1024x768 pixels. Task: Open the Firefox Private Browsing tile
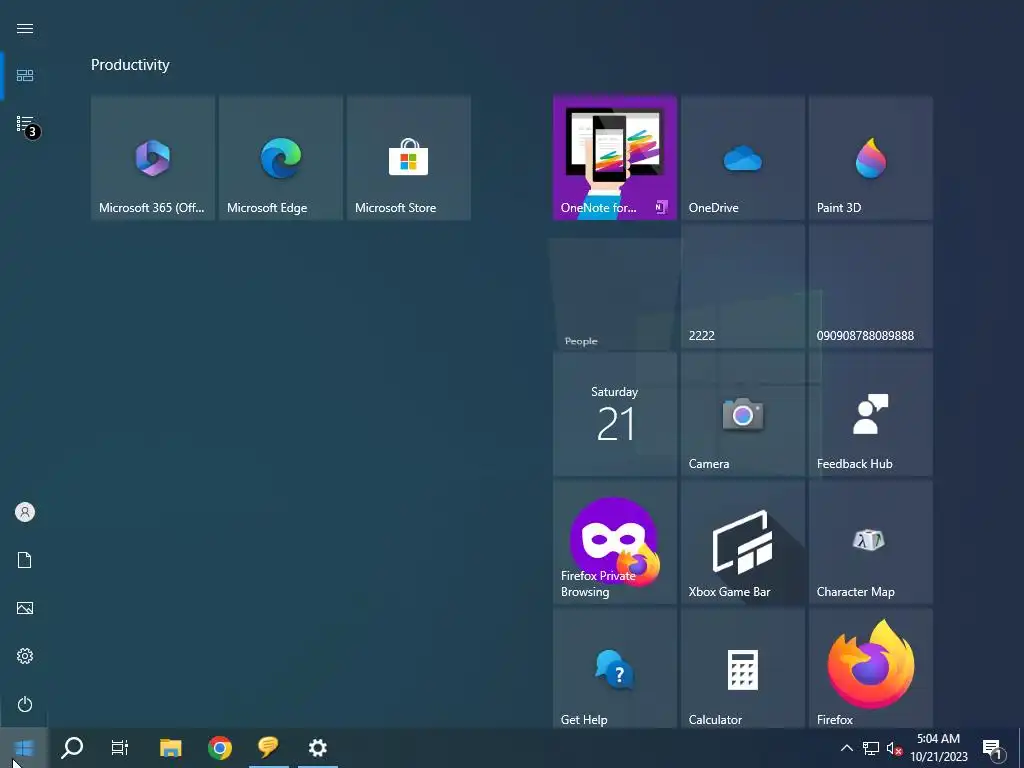click(615, 541)
